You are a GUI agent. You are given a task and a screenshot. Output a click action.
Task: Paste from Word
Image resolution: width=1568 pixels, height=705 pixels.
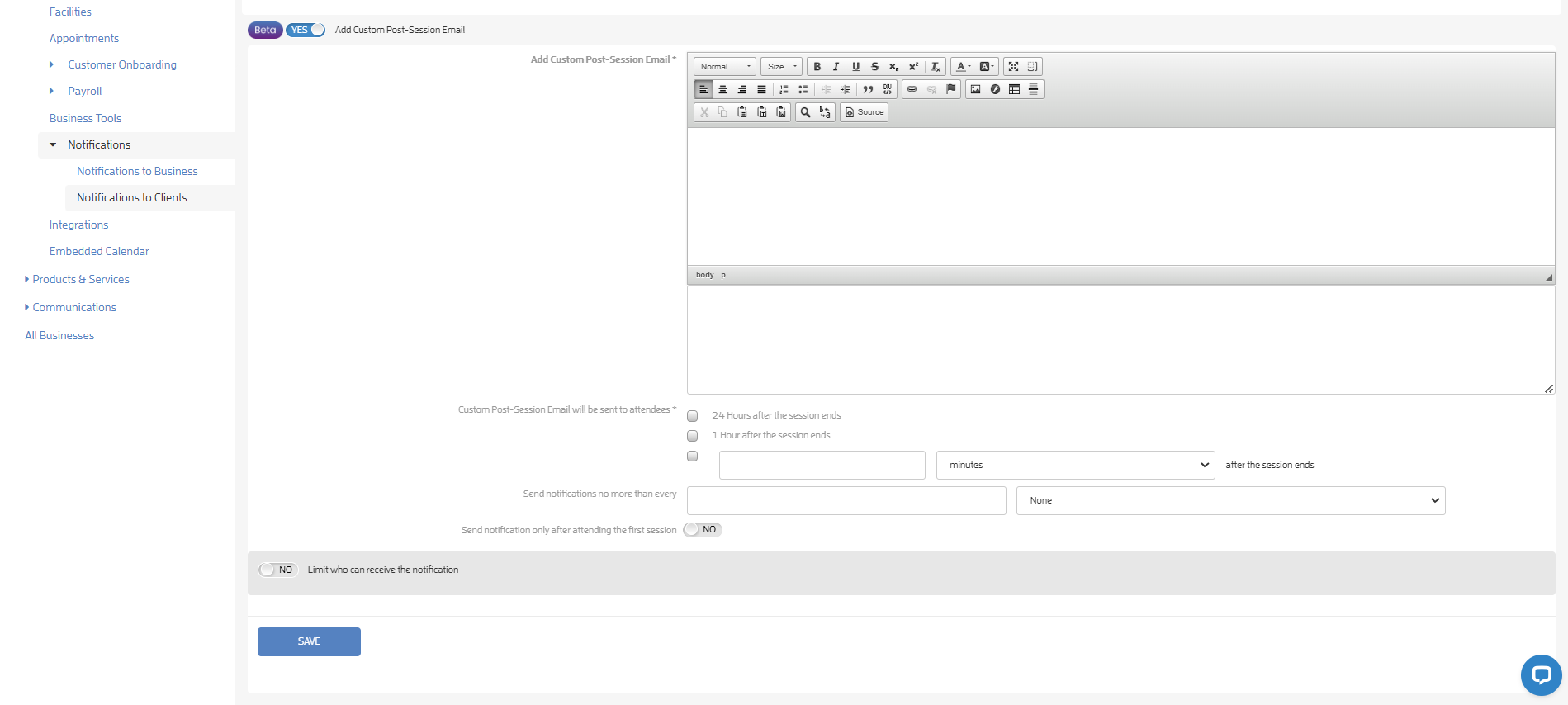click(780, 112)
